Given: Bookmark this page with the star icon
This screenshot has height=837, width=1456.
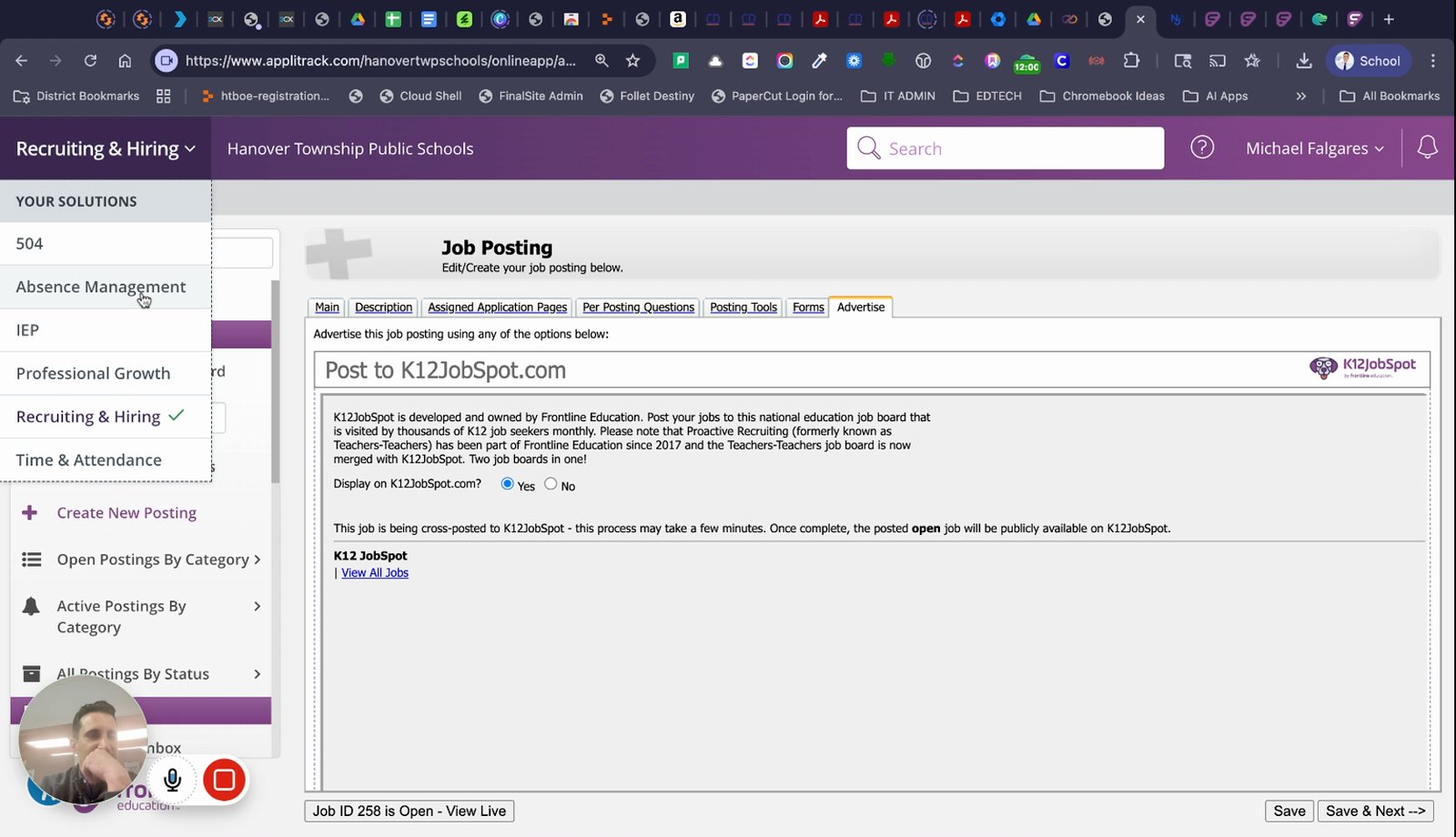Looking at the screenshot, I should coord(633,61).
